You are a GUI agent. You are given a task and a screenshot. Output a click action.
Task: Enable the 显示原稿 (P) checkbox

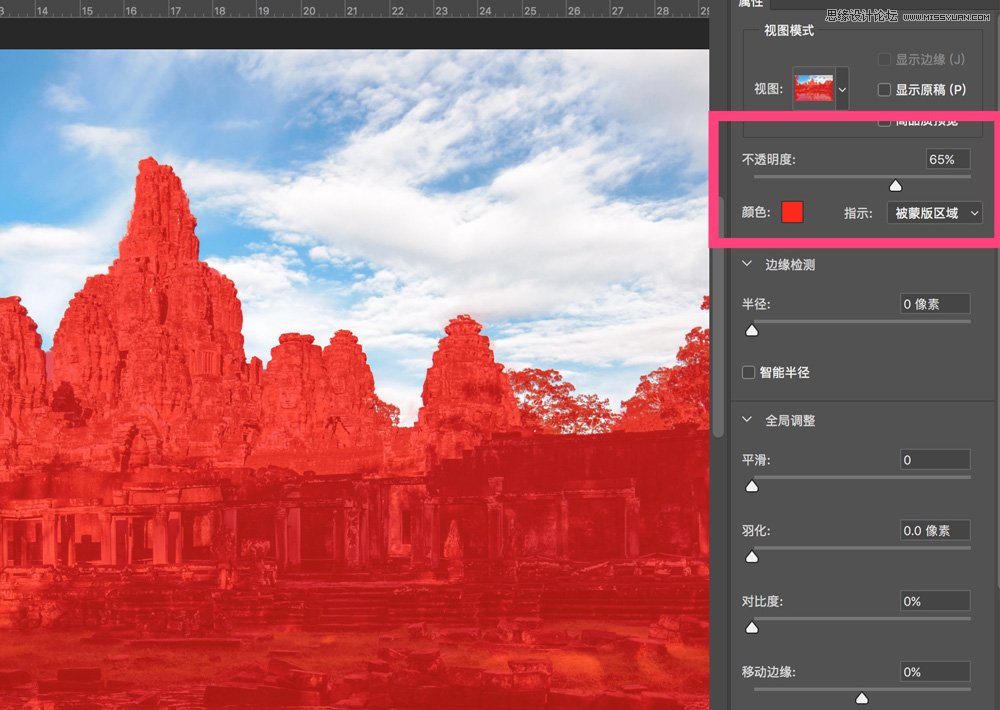click(x=884, y=87)
